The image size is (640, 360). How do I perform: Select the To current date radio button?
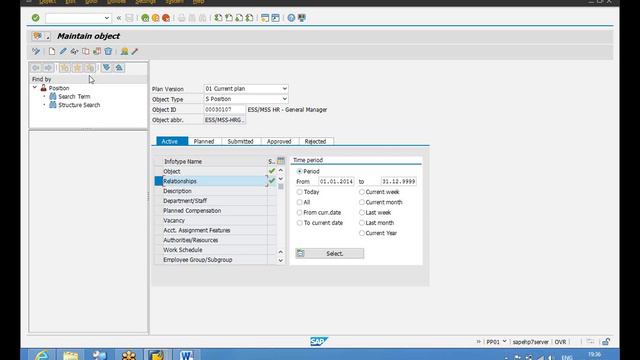coord(300,223)
